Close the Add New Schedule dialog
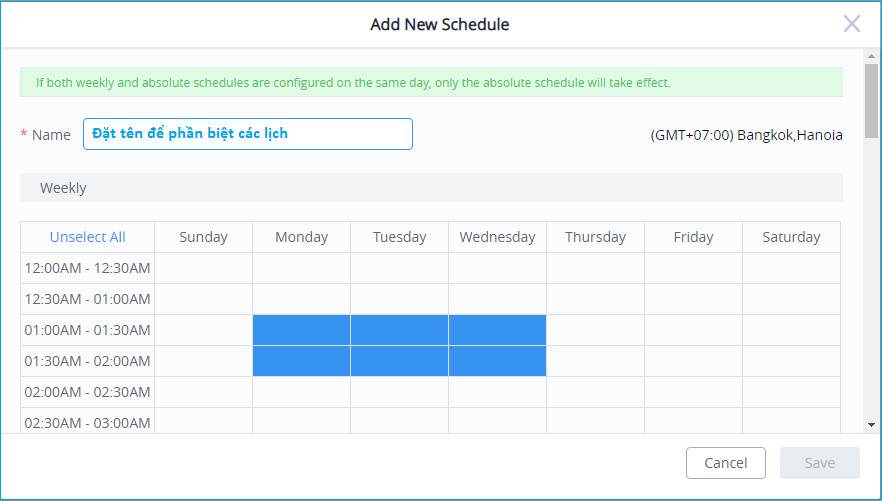The width and height of the screenshot is (882, 501). point(852,24)
